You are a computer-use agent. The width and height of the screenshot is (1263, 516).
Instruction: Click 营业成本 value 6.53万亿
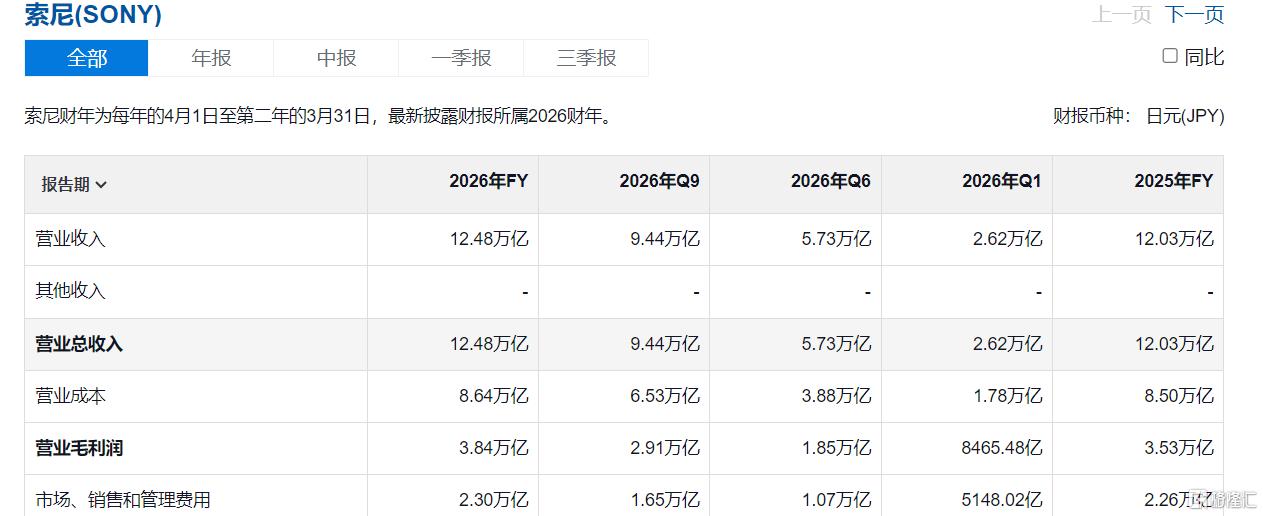pos(665,396)
